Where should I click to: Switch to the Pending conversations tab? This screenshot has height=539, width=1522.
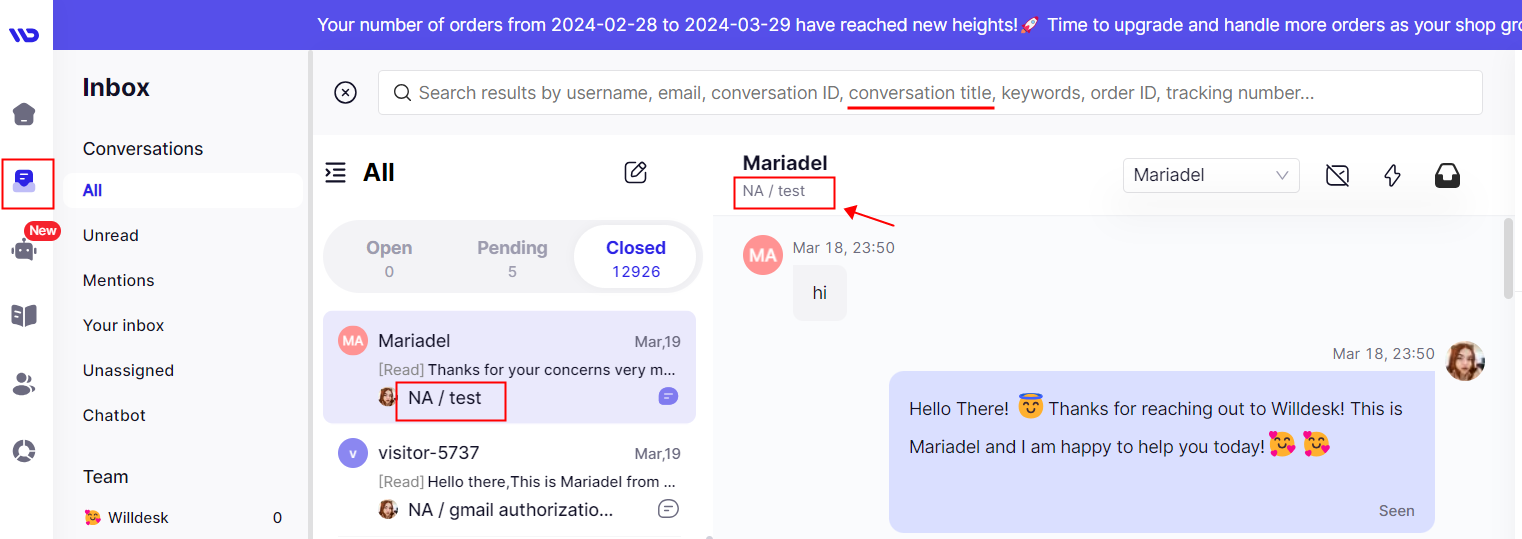(x=512, y=257)
